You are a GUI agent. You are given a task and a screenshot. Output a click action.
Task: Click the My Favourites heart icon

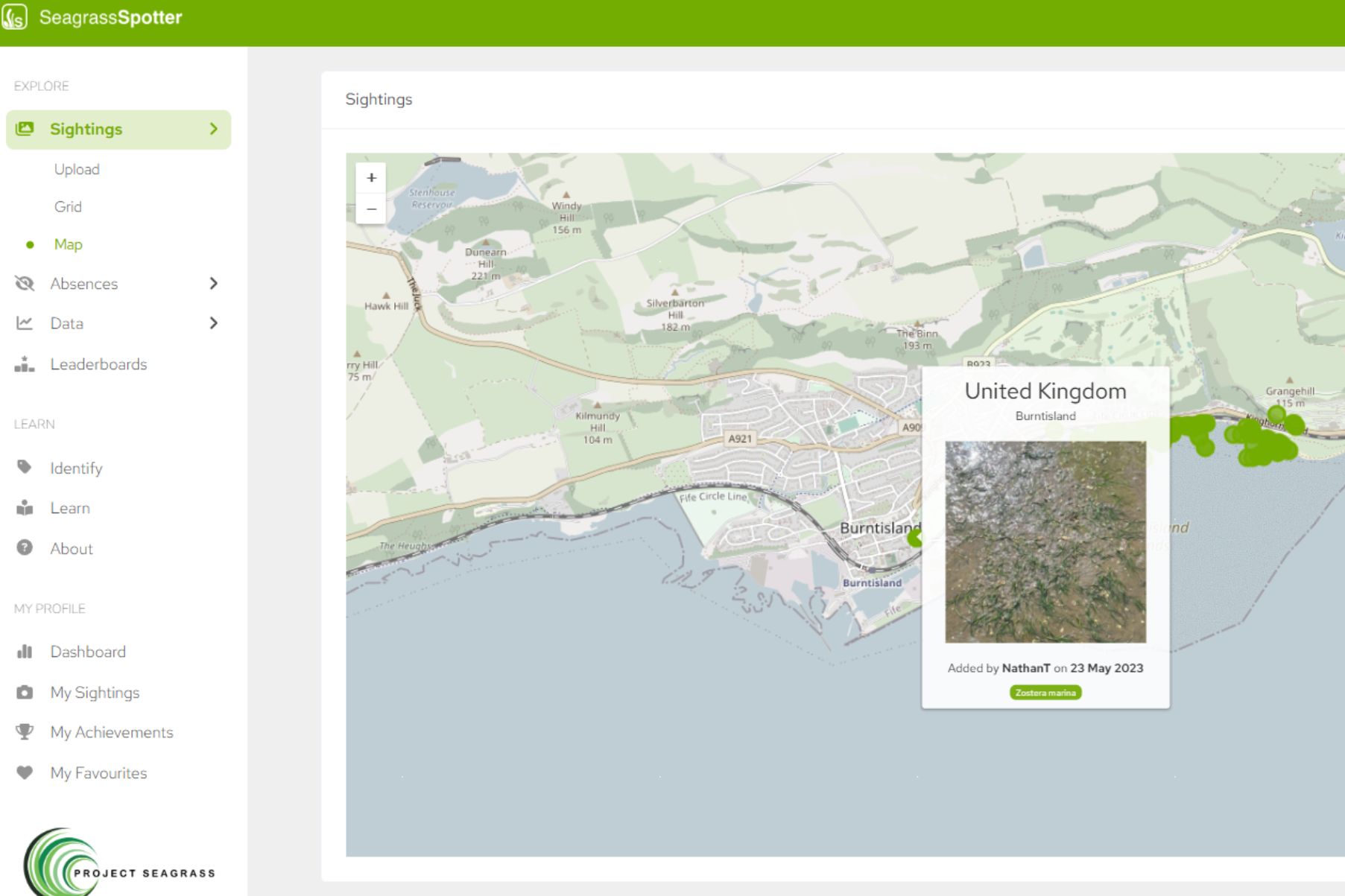(x=25, y=773)
